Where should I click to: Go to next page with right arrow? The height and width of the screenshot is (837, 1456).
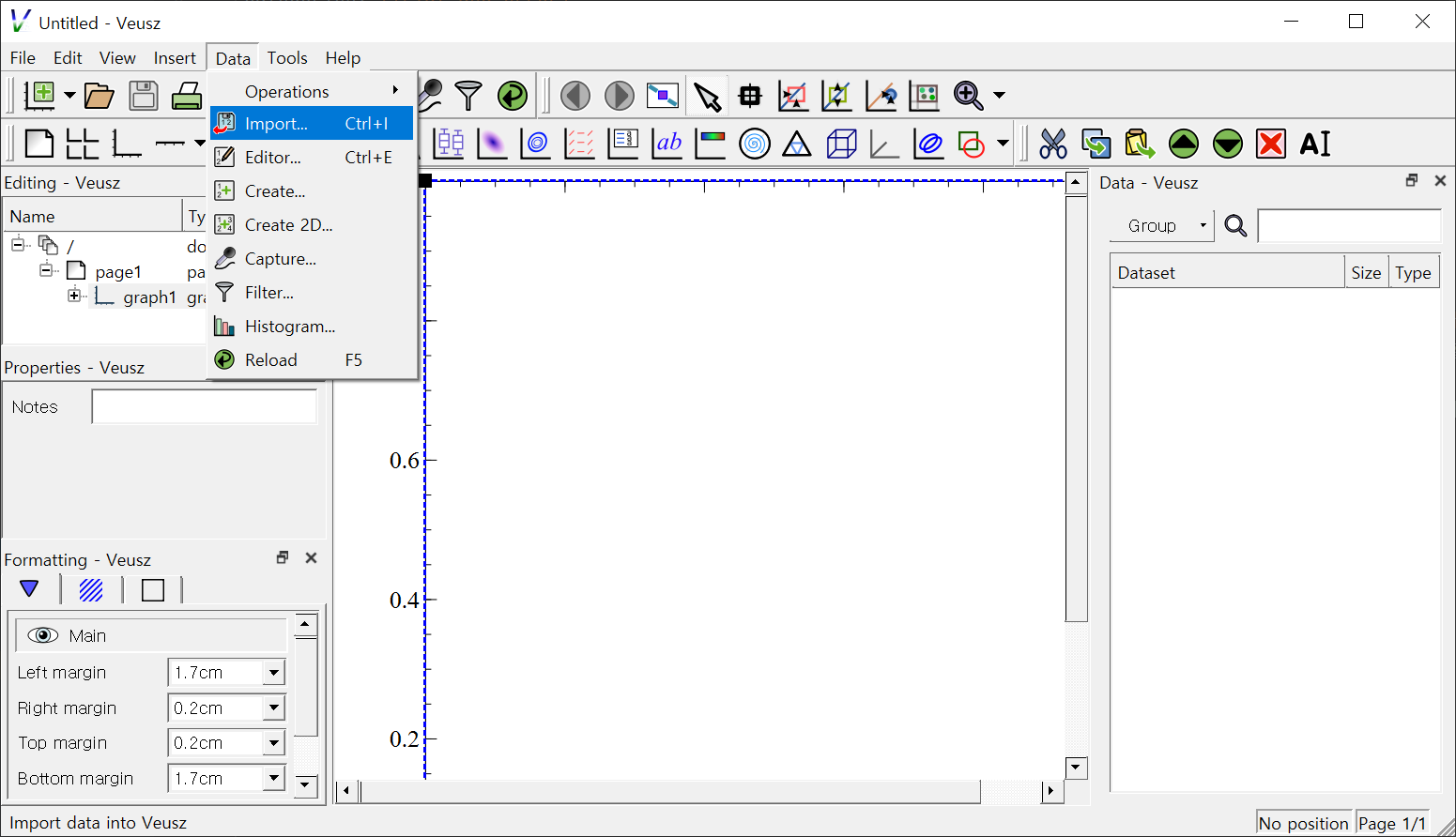(x=619, y=95)
